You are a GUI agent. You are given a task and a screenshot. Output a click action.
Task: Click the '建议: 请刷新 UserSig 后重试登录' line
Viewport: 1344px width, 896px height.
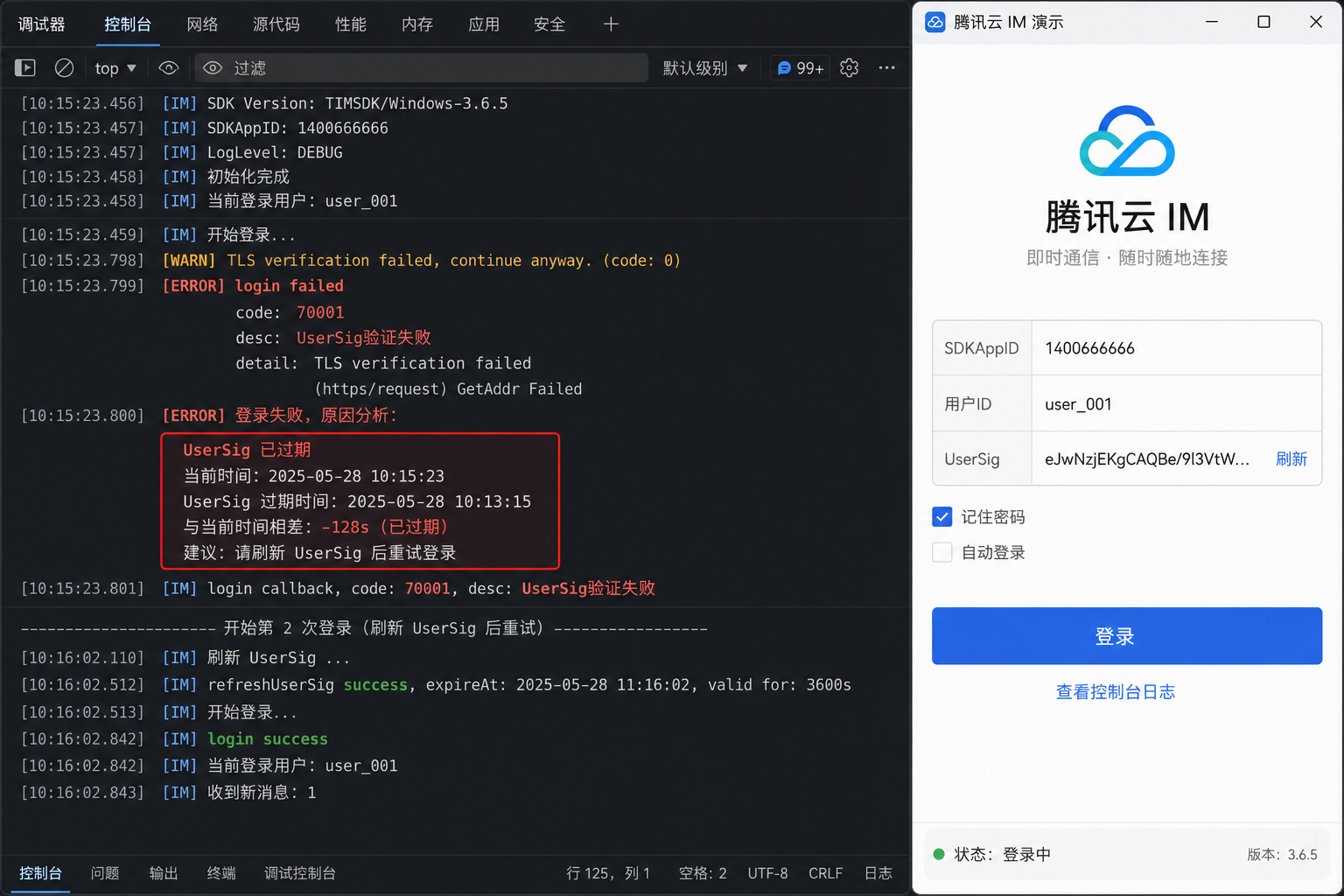pyautogui.click(x=319, y=553)
